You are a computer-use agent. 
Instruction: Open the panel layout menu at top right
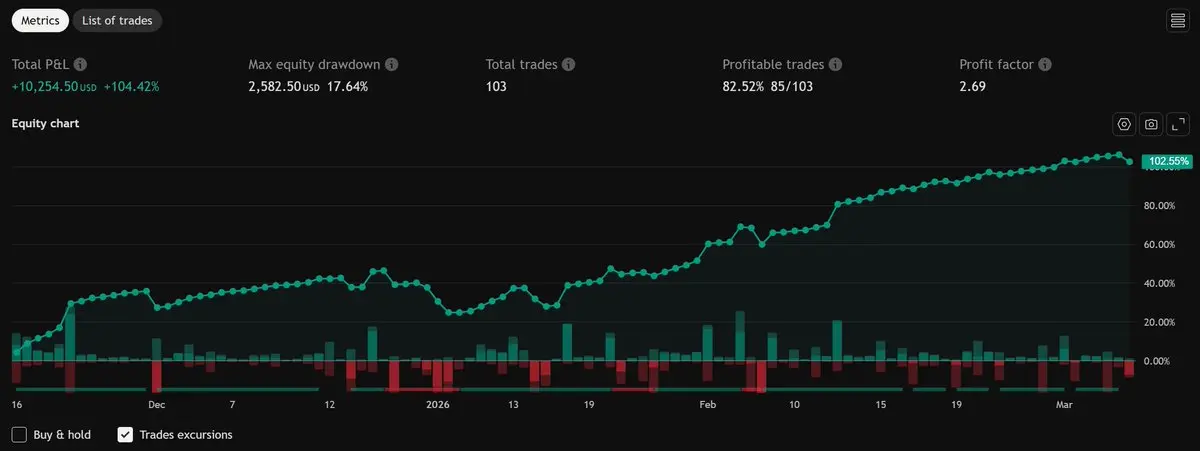(x=1177, y=20)
